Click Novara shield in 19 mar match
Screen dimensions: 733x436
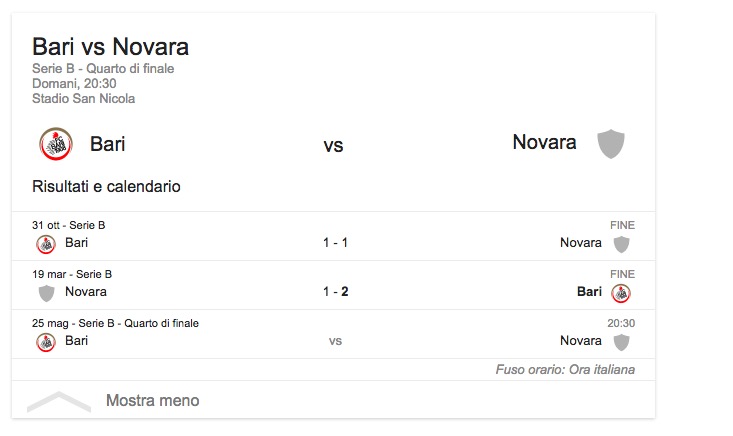[46, 292]
